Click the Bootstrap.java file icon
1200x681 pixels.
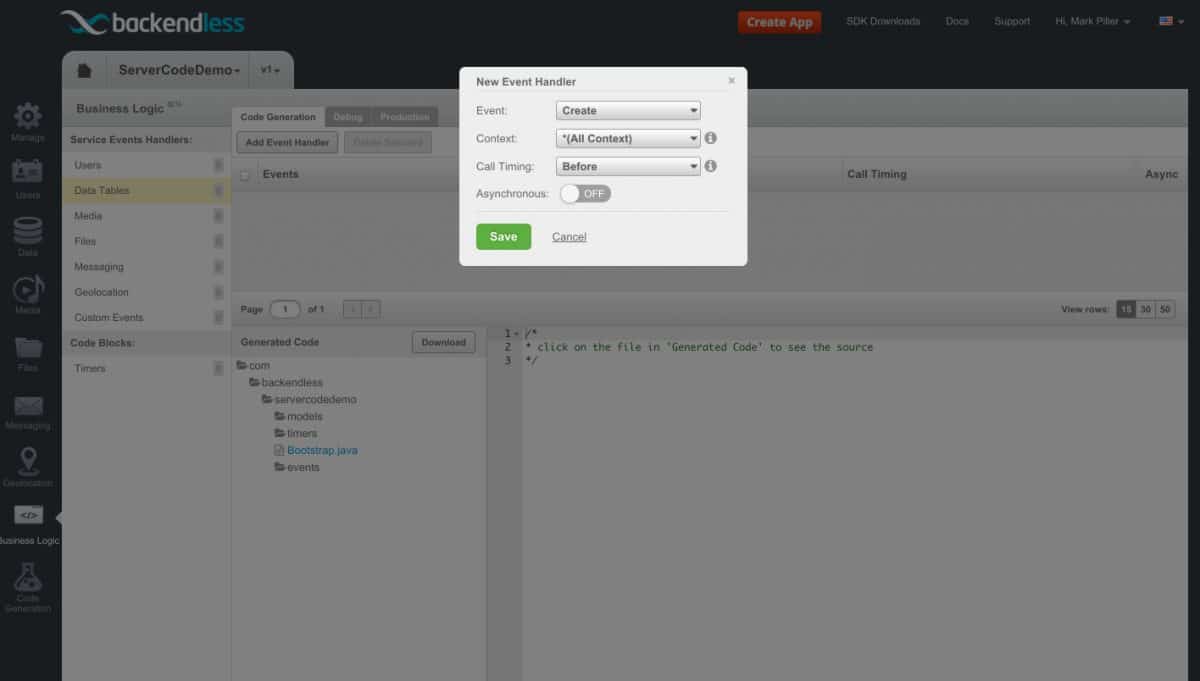(x=279, y=451)
